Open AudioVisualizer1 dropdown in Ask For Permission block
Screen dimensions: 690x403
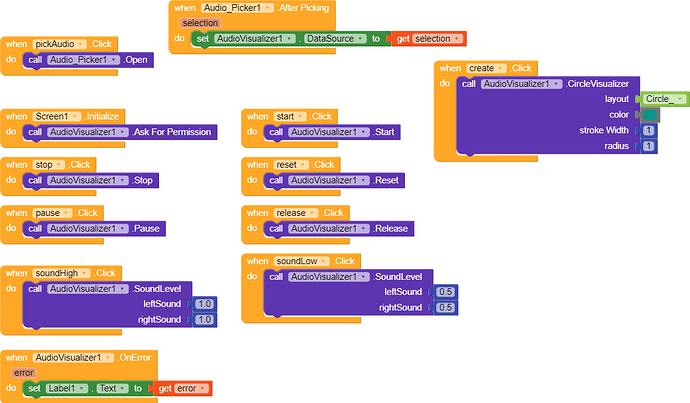pyautogui.click(x=88, y=132)
